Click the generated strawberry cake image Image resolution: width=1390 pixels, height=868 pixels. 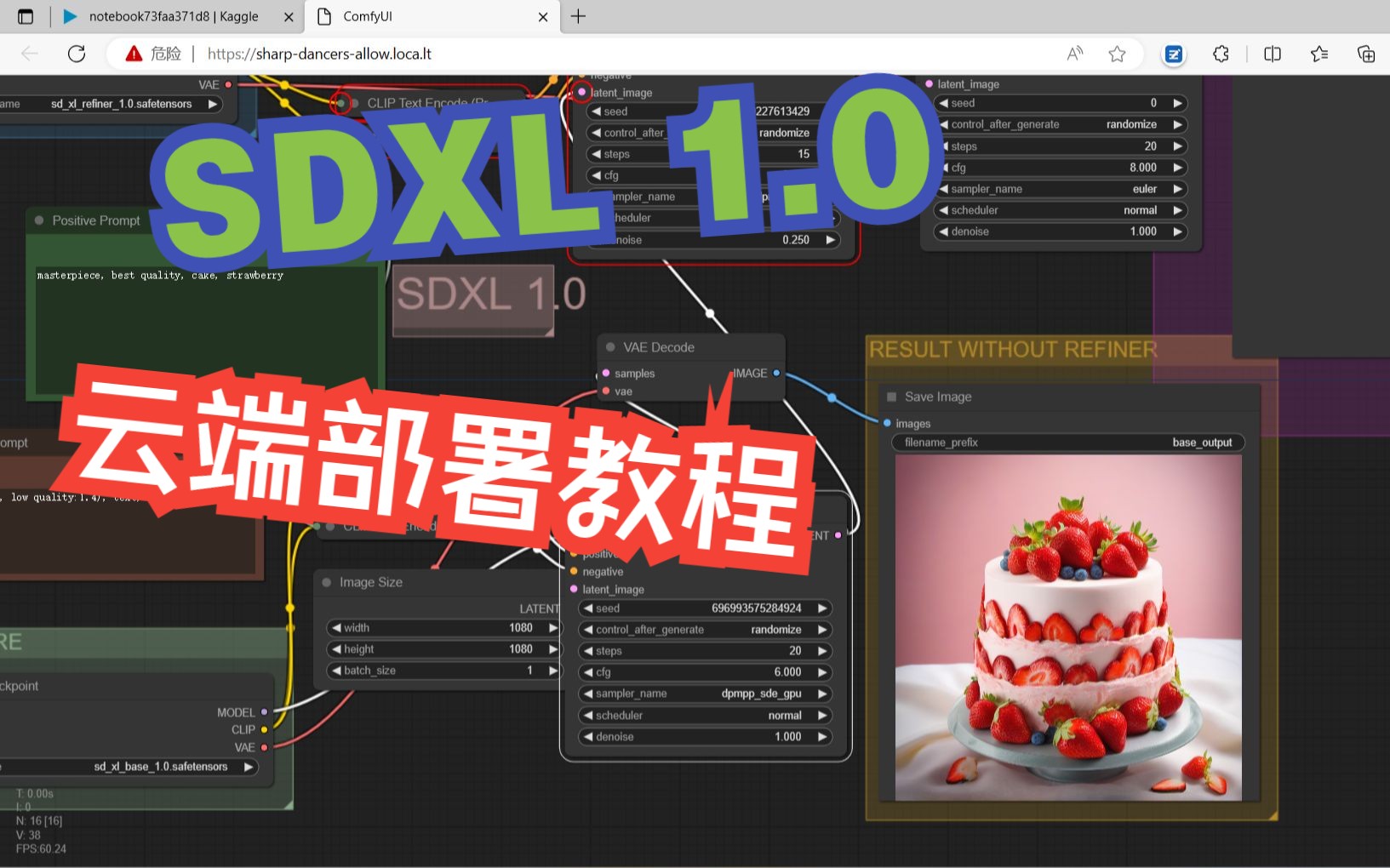point(1068,628)
